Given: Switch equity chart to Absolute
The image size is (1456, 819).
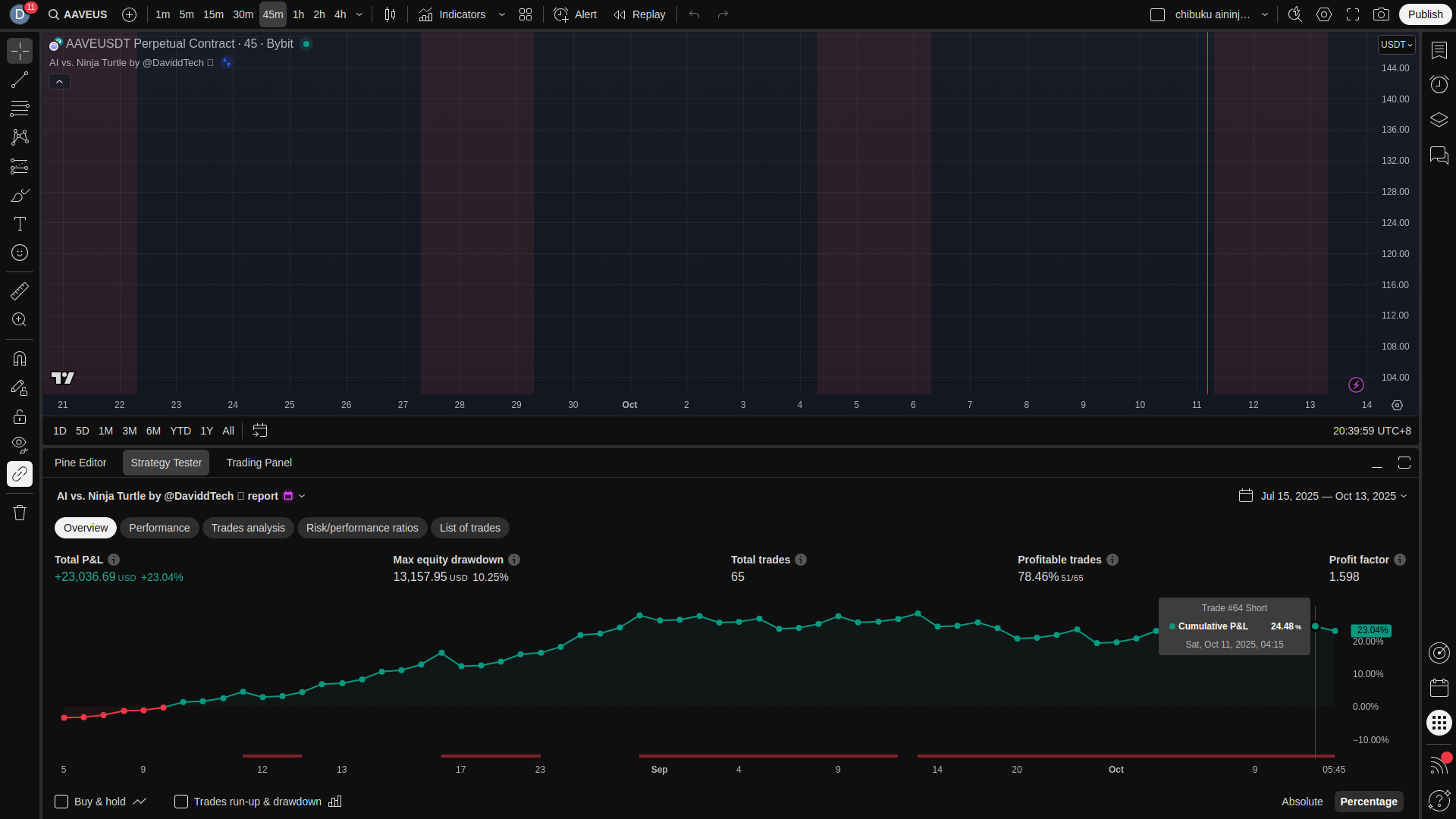Looking at the screenshot, I should tap(1302, 802).
